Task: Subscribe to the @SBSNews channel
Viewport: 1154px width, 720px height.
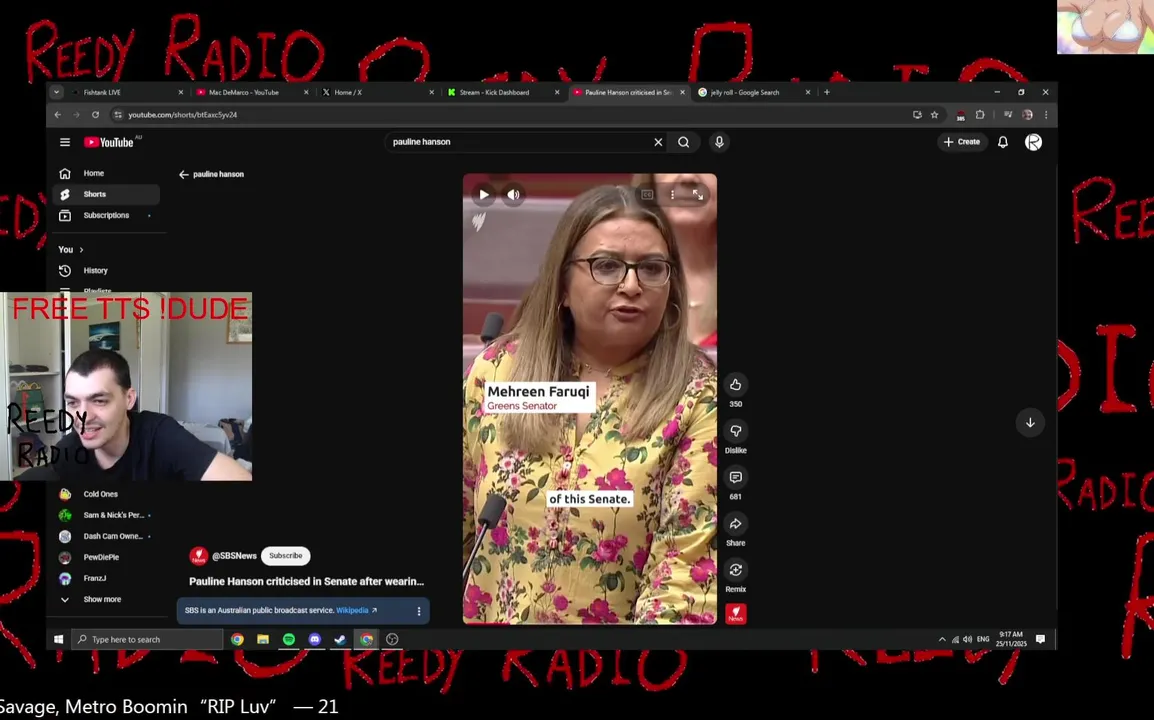Action: [x=286, y=556]
